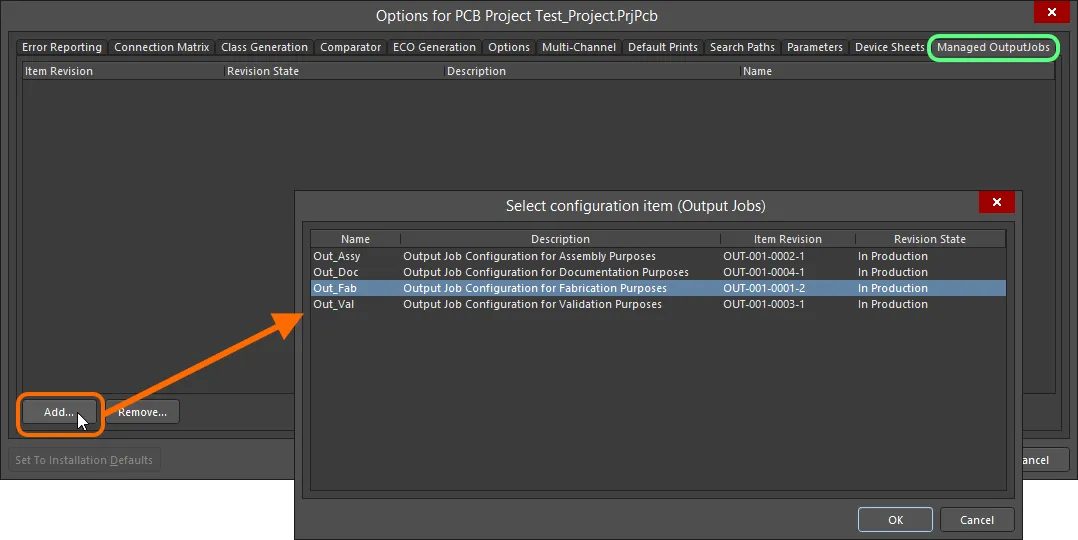Click revision OUT-001-0002-1
The image size is (1078, 540).
click(x=764, y=257)
